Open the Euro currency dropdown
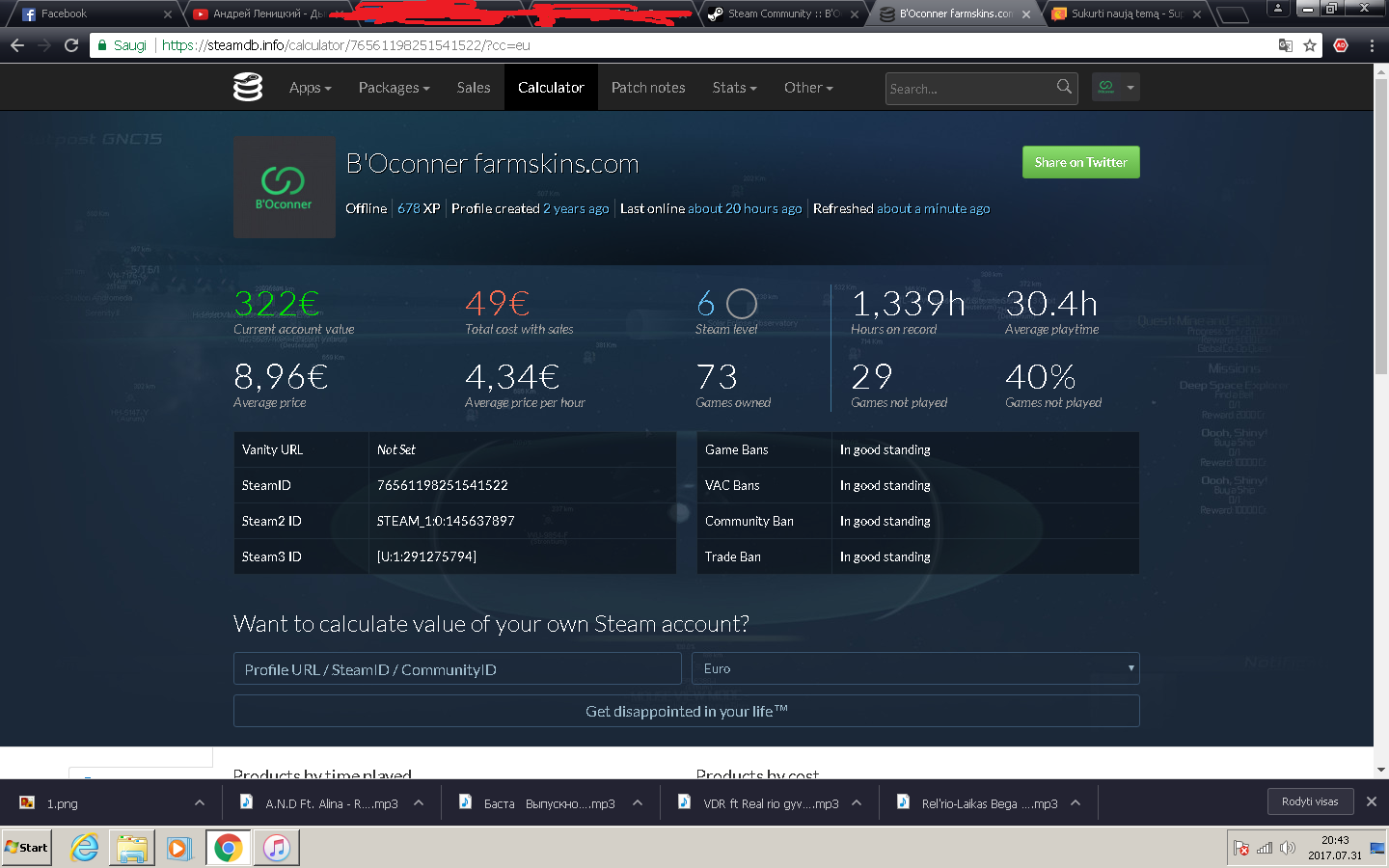Image resolution: width=1389 pixels, height=868 pixels. pyautogui.click(x=915, y=668)
